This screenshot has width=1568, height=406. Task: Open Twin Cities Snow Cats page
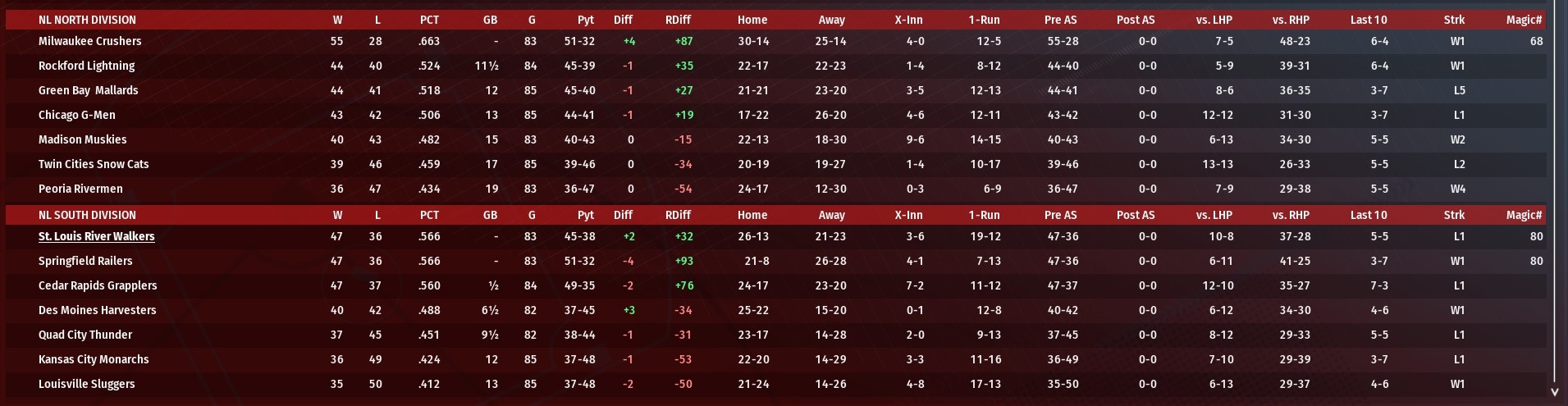click(94, 164)
